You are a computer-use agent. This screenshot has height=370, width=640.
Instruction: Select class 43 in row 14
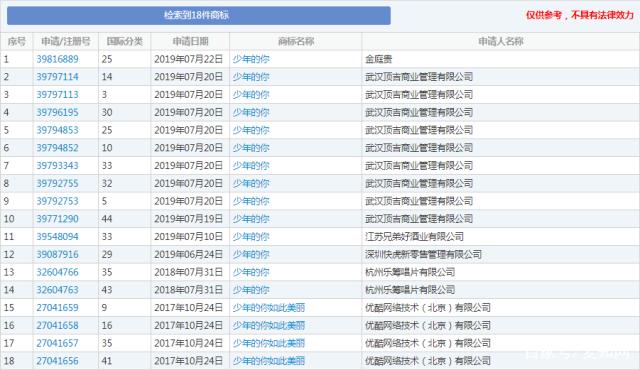click(x=107, y=290)
